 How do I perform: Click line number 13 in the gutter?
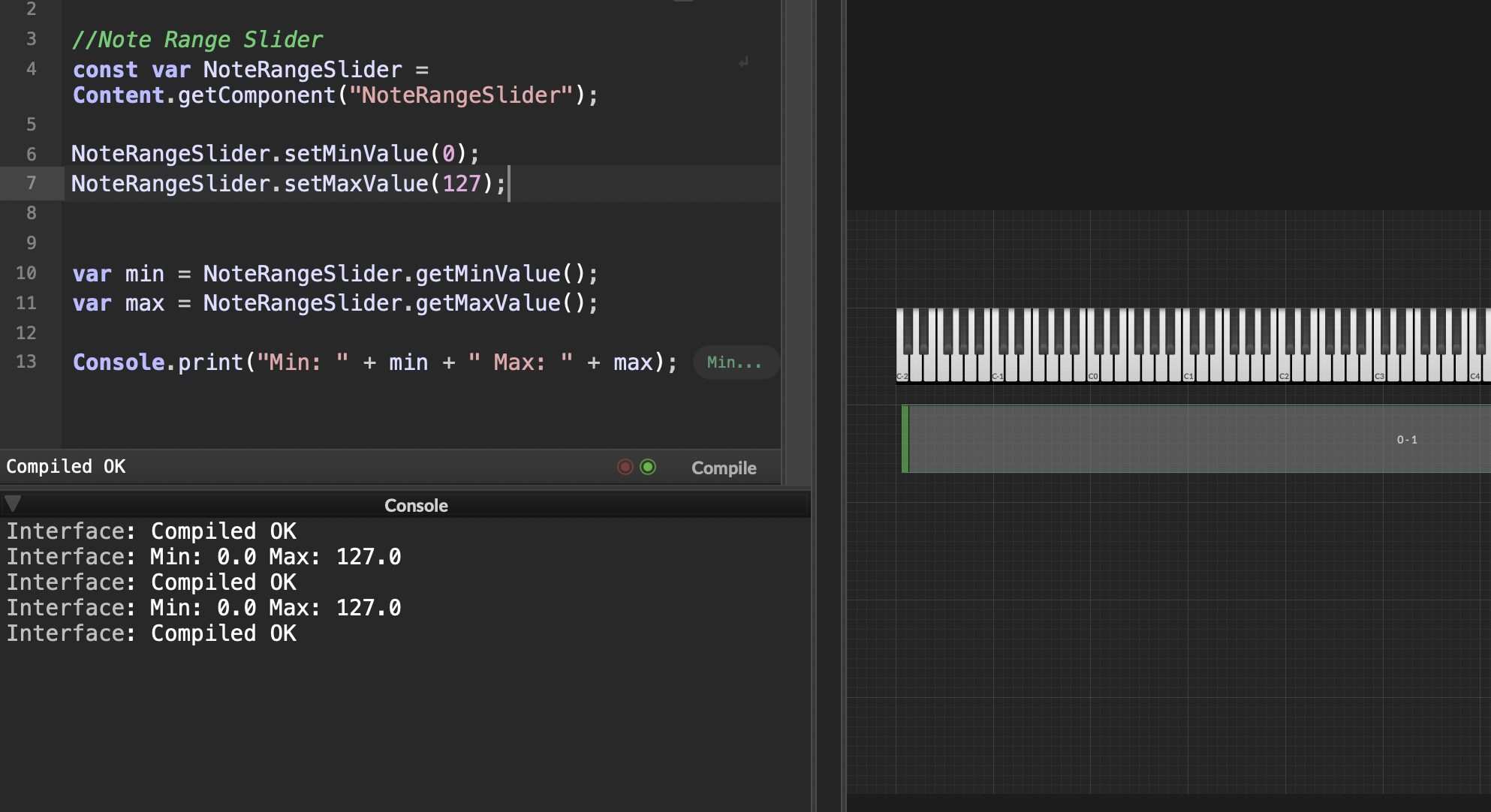coord(26,362)
